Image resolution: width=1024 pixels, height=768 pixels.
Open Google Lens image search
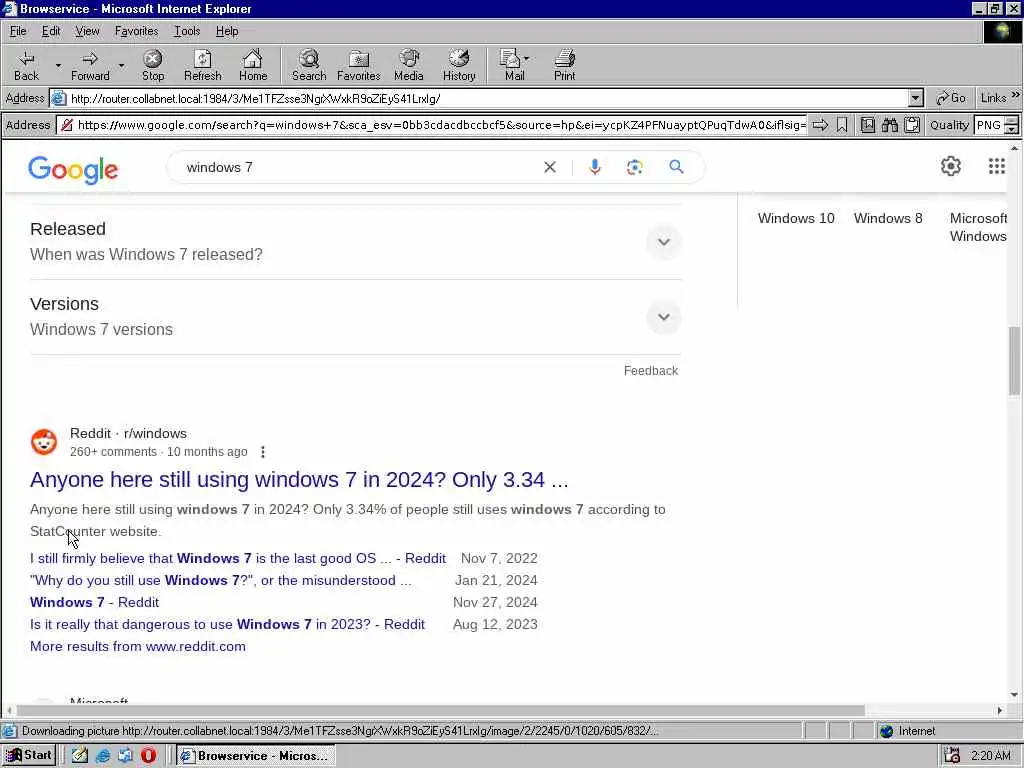635,167
